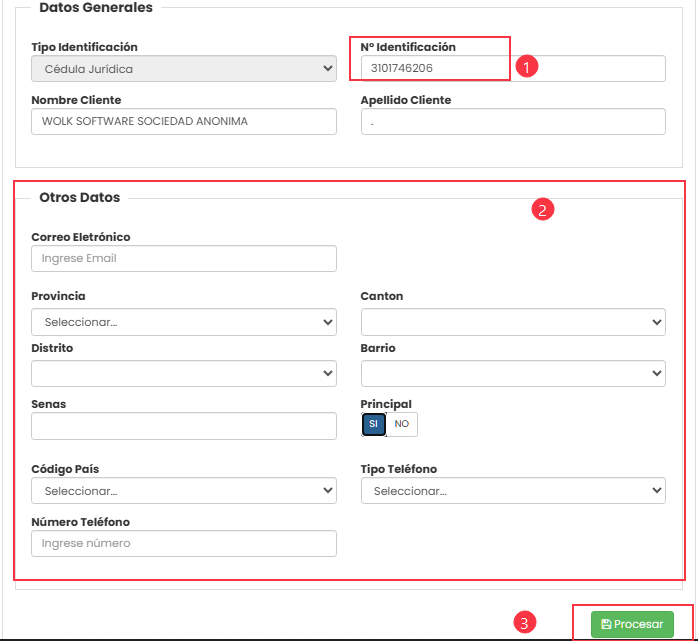
Task: Open the Barrio select box
Action: pos(513,373)
